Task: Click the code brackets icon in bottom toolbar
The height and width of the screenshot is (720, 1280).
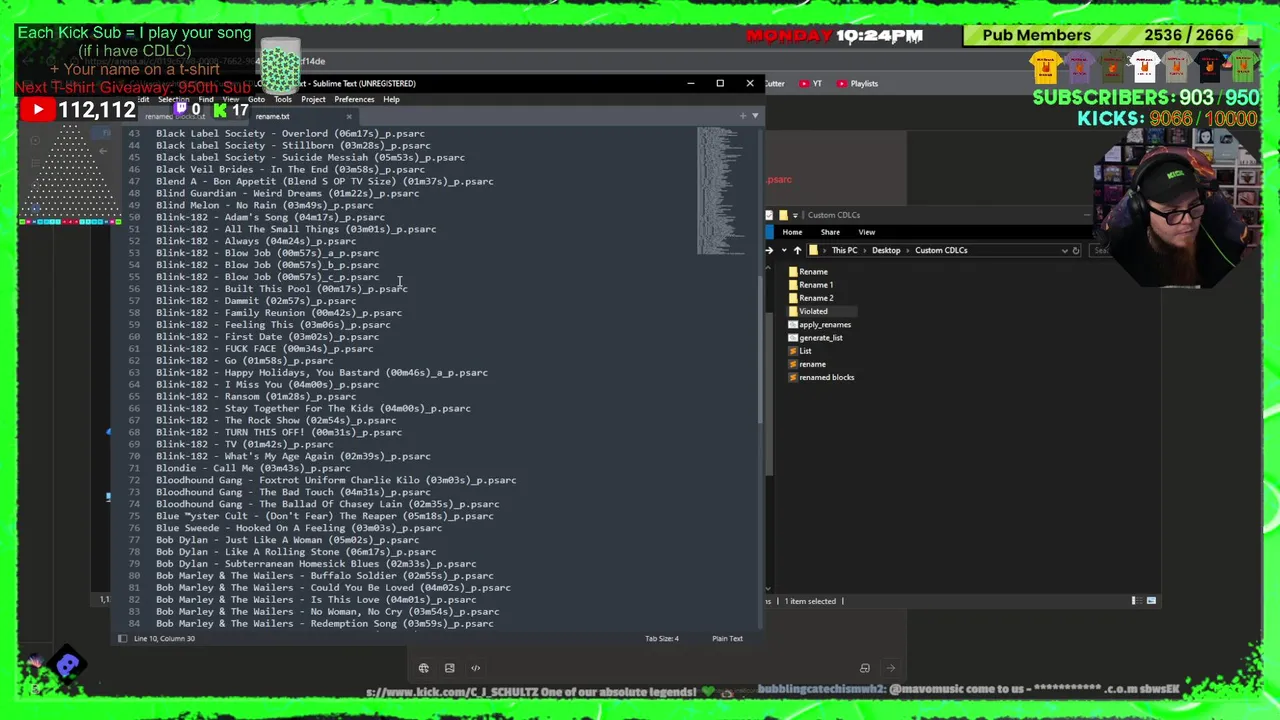Action: tap(475, 668)
